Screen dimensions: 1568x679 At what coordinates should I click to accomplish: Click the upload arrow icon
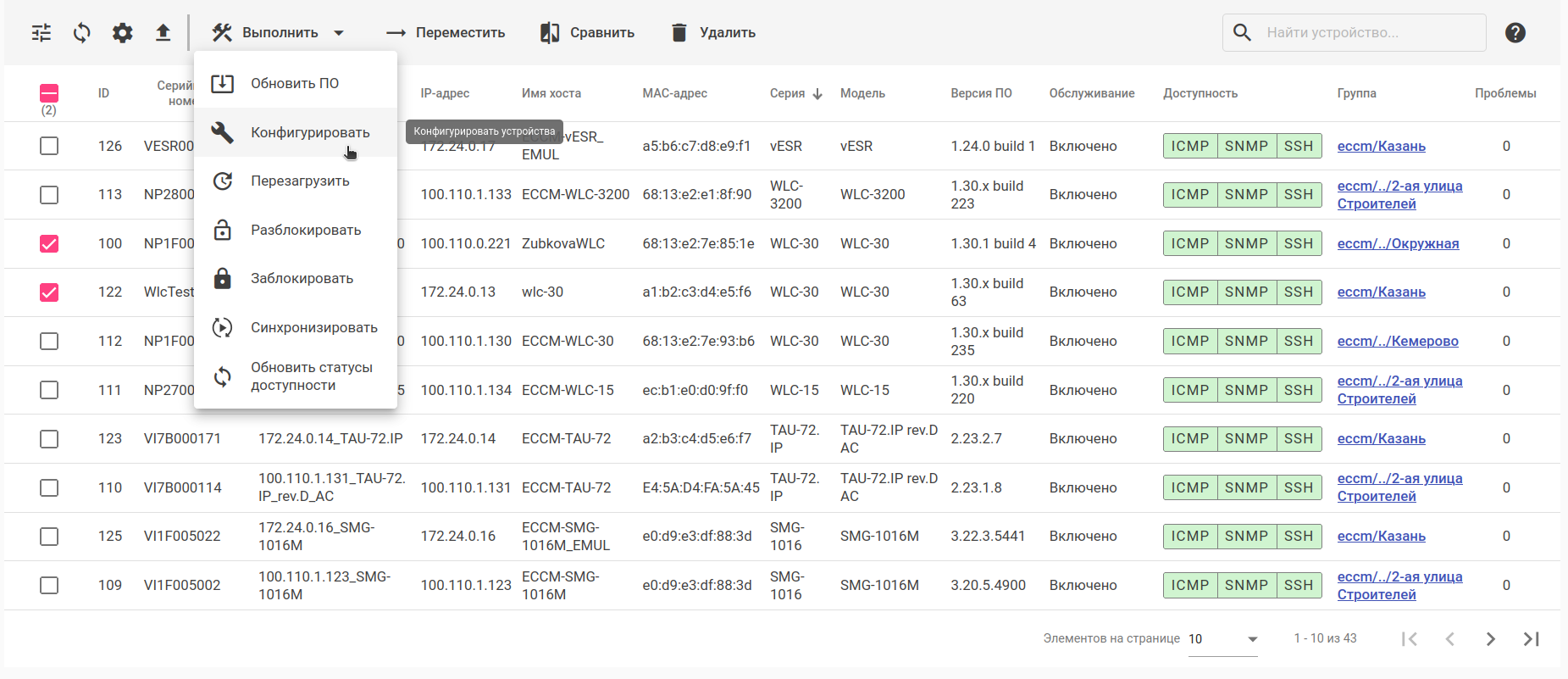point(163,33)
